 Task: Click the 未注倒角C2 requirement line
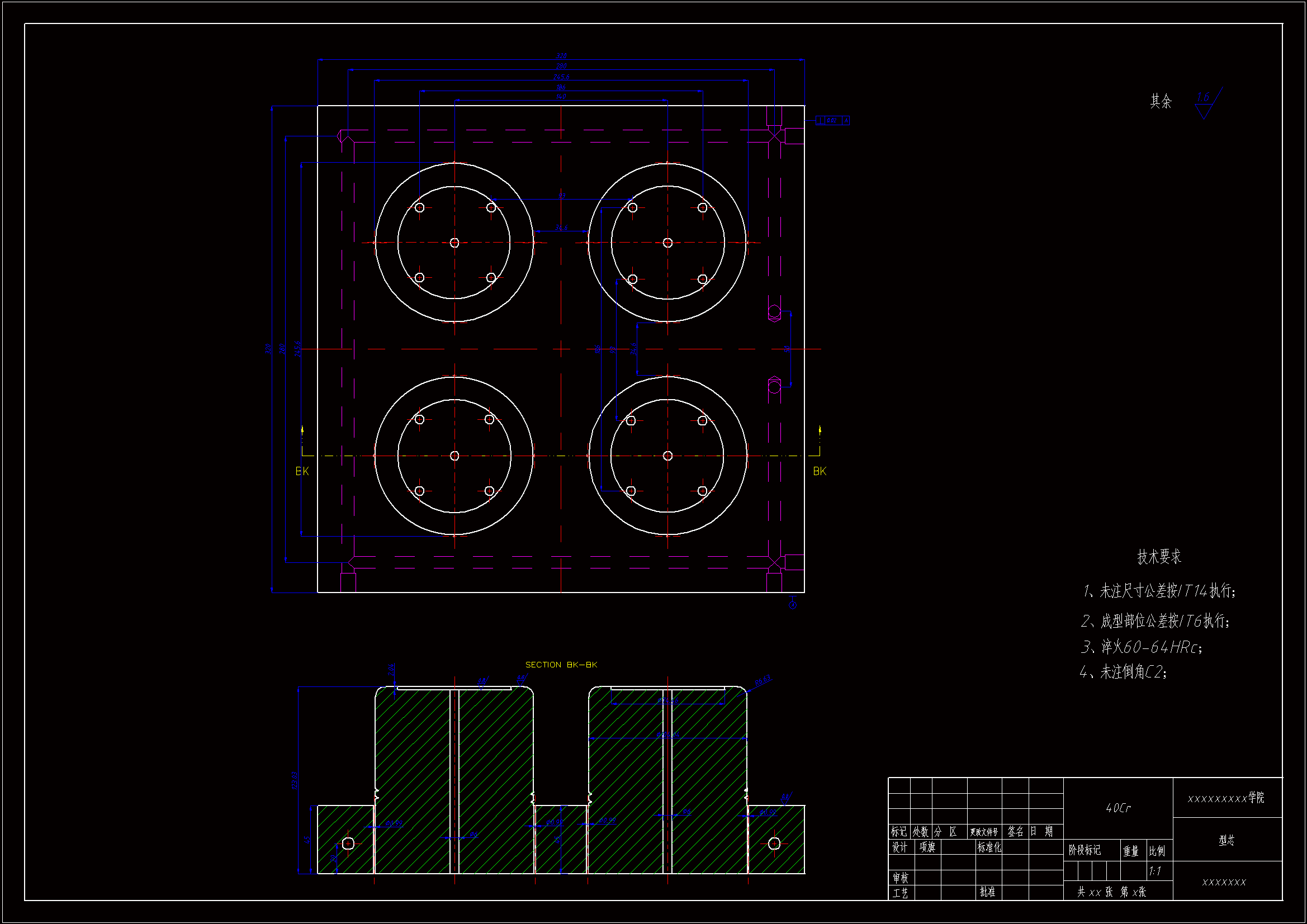(1124, 672)
